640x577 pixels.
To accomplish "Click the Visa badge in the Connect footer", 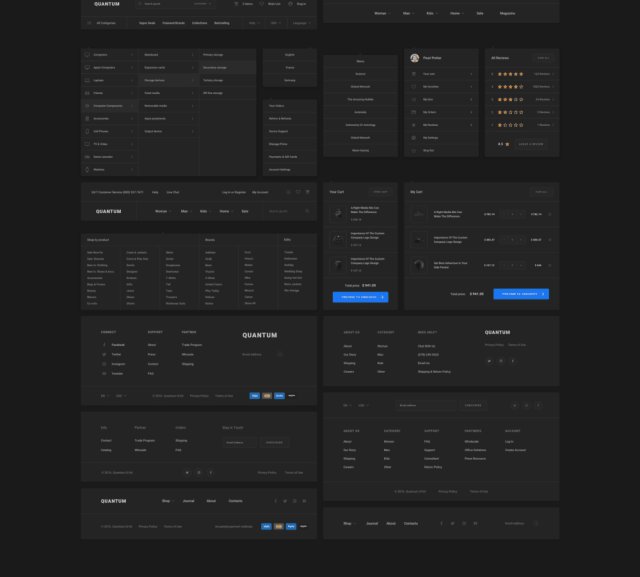I will tap(254, 395).
